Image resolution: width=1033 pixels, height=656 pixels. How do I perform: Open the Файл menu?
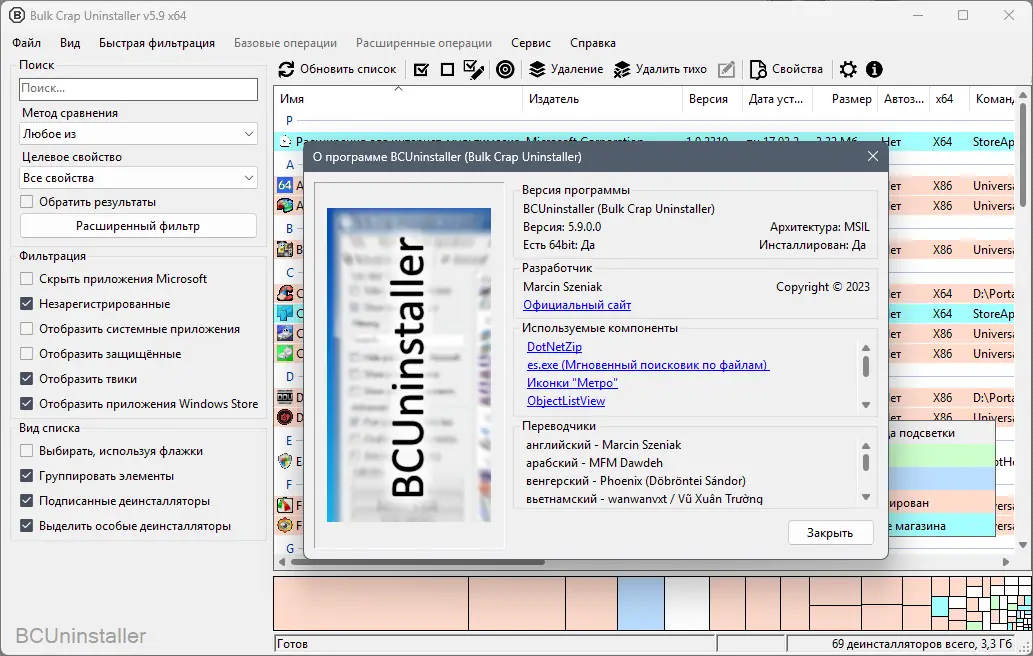click(x=26, y=43)
